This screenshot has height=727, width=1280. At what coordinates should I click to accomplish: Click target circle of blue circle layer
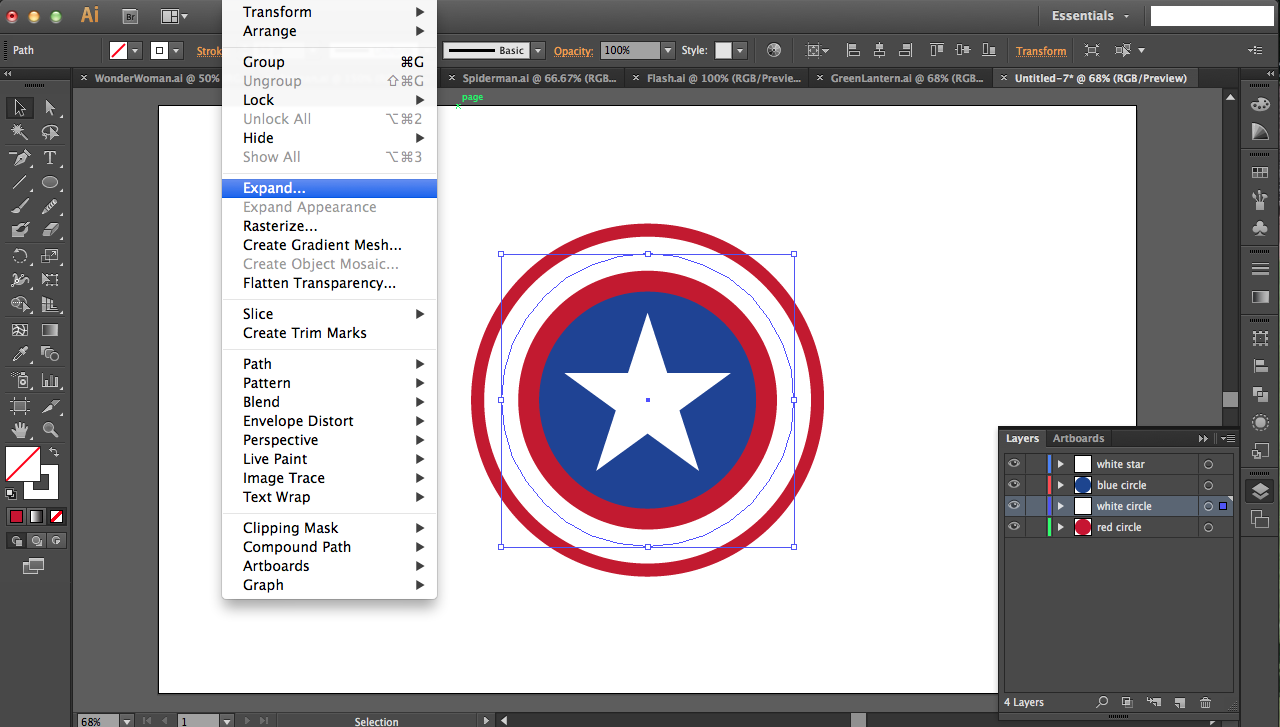click(1208, 485)
